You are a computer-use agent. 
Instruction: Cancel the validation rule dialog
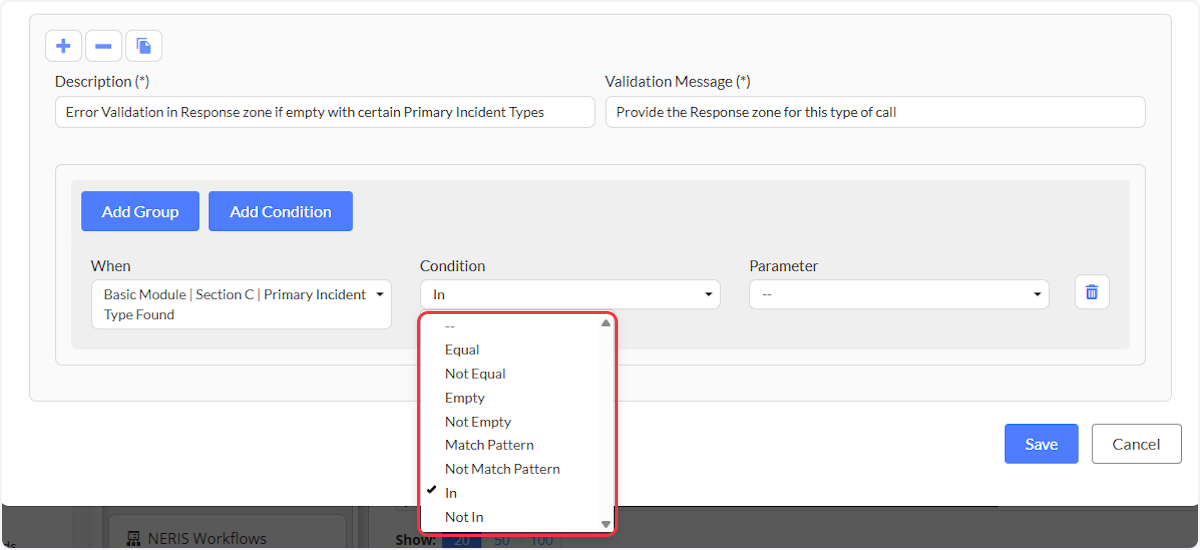point(1136,444)
